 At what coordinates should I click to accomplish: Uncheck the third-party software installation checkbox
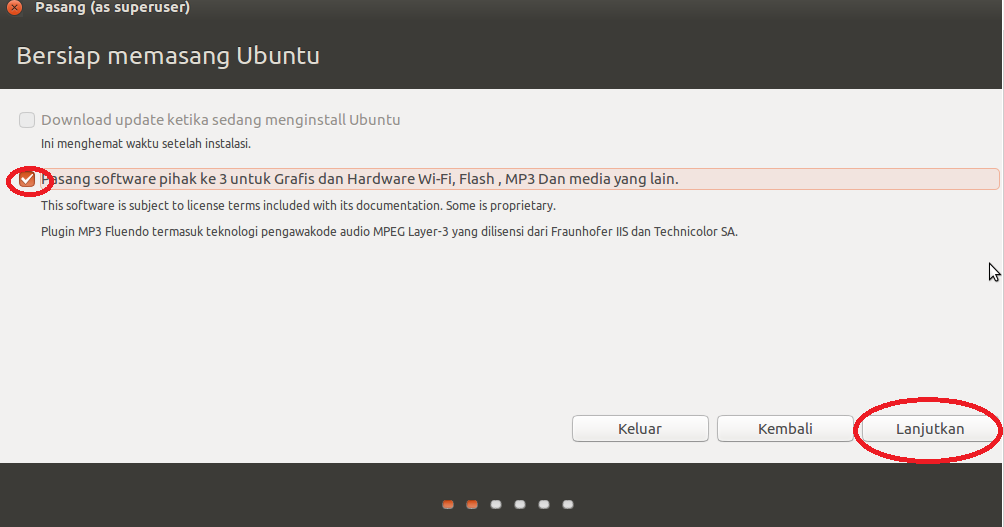[x=27, y=179]
